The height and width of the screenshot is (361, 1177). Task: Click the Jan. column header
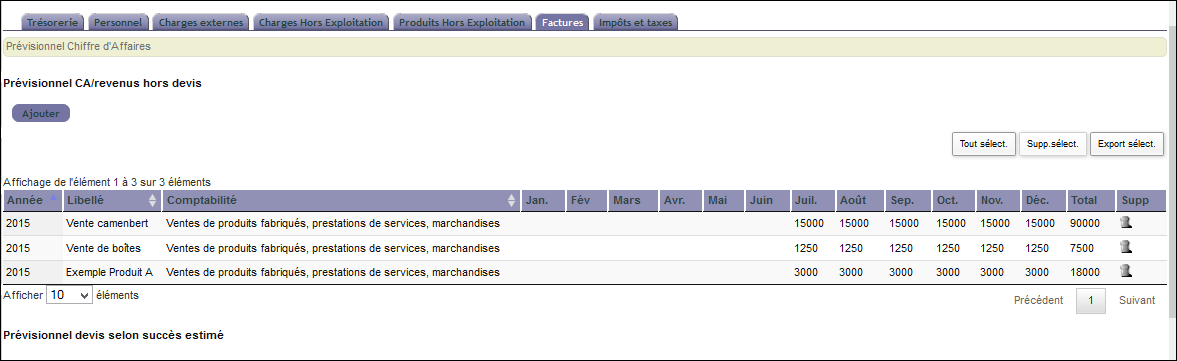click(543, 200)
